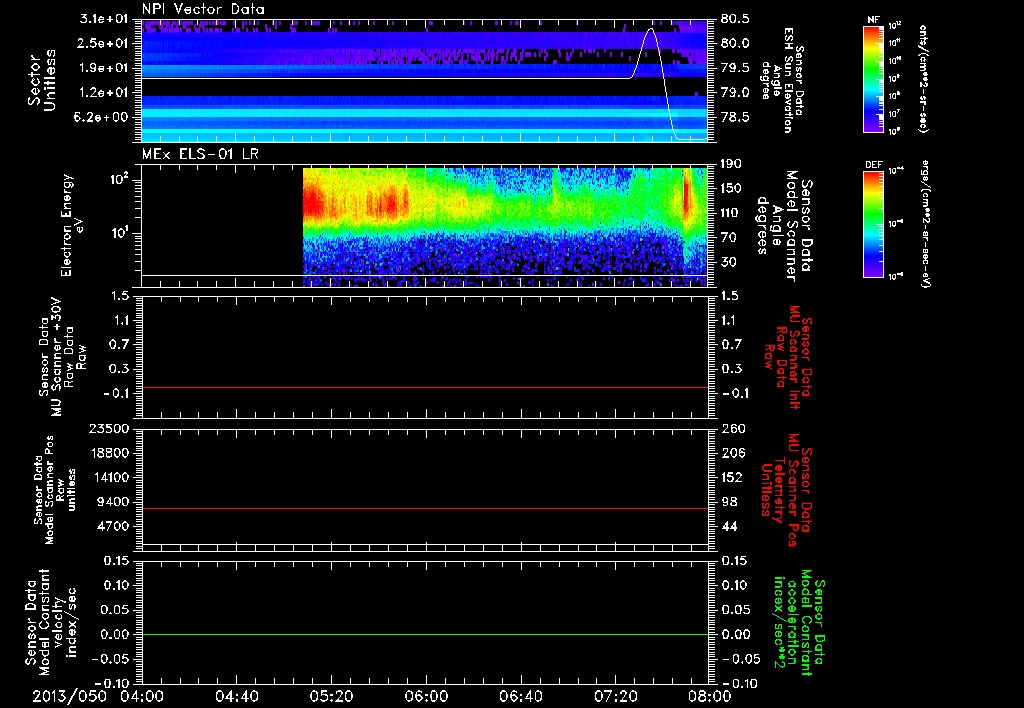
Task: Click the 'MU Scanner +30V Raw Data' axis title
Action: pyautogui.click(x=61, y=357)
